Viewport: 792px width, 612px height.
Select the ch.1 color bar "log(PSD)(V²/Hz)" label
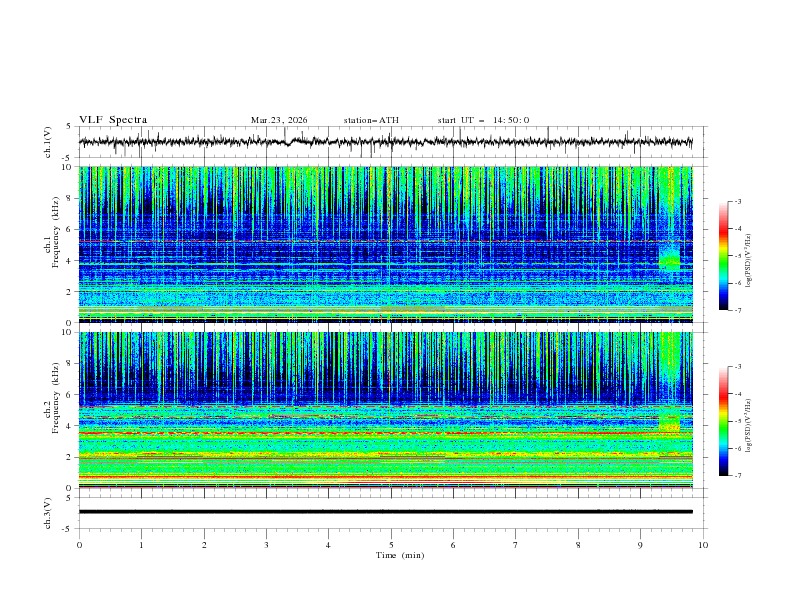(748, 261)
